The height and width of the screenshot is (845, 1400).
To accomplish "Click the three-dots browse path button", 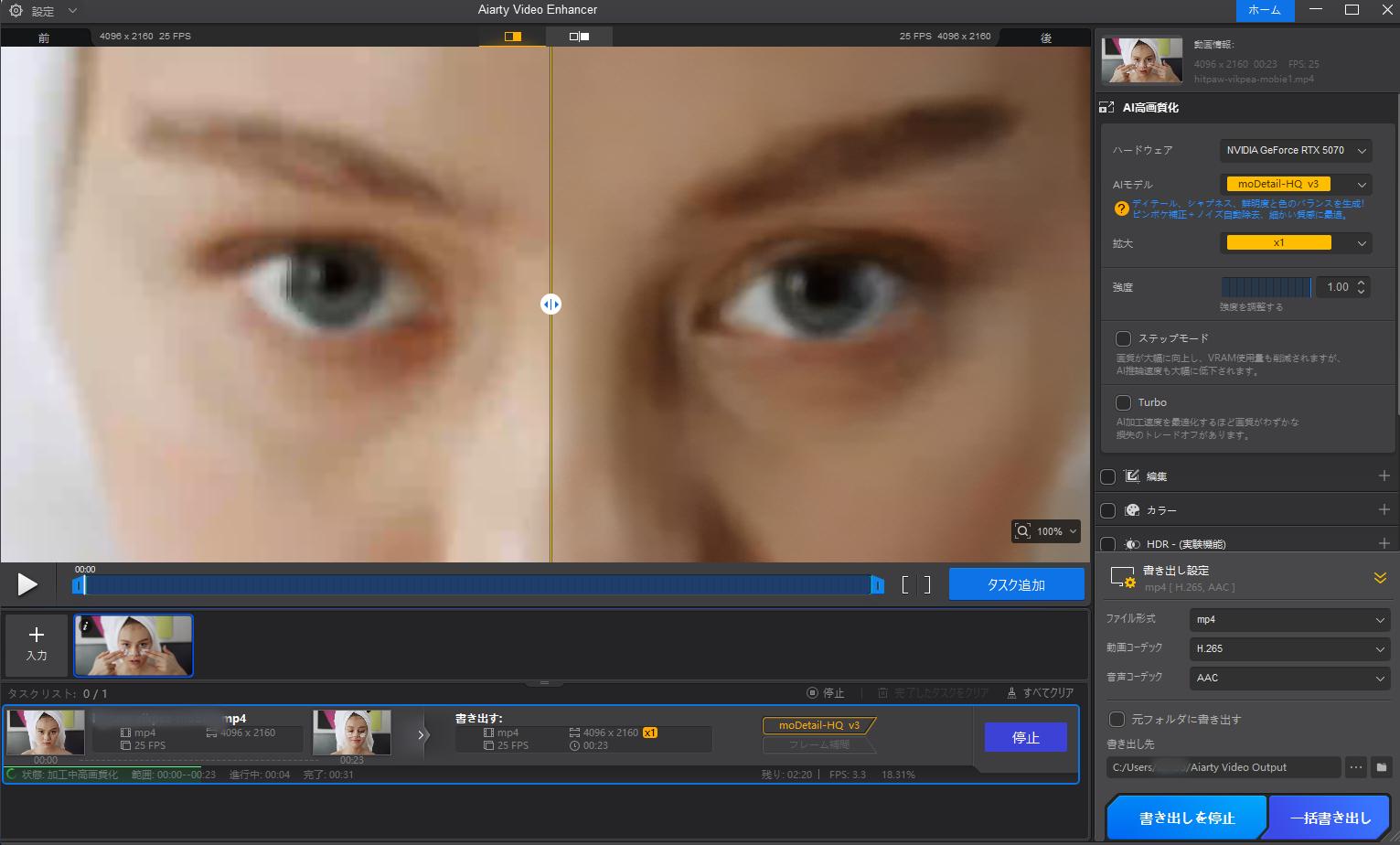I will click(1355, 767).
